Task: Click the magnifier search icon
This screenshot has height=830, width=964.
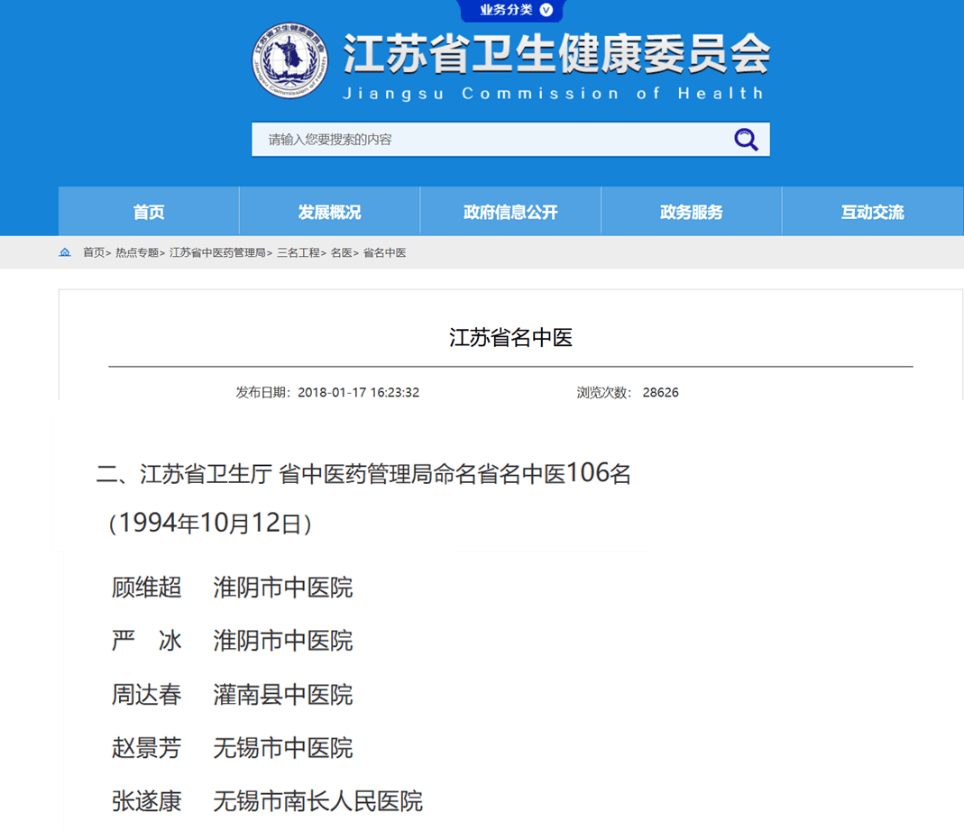Action: tap(745, 140)
